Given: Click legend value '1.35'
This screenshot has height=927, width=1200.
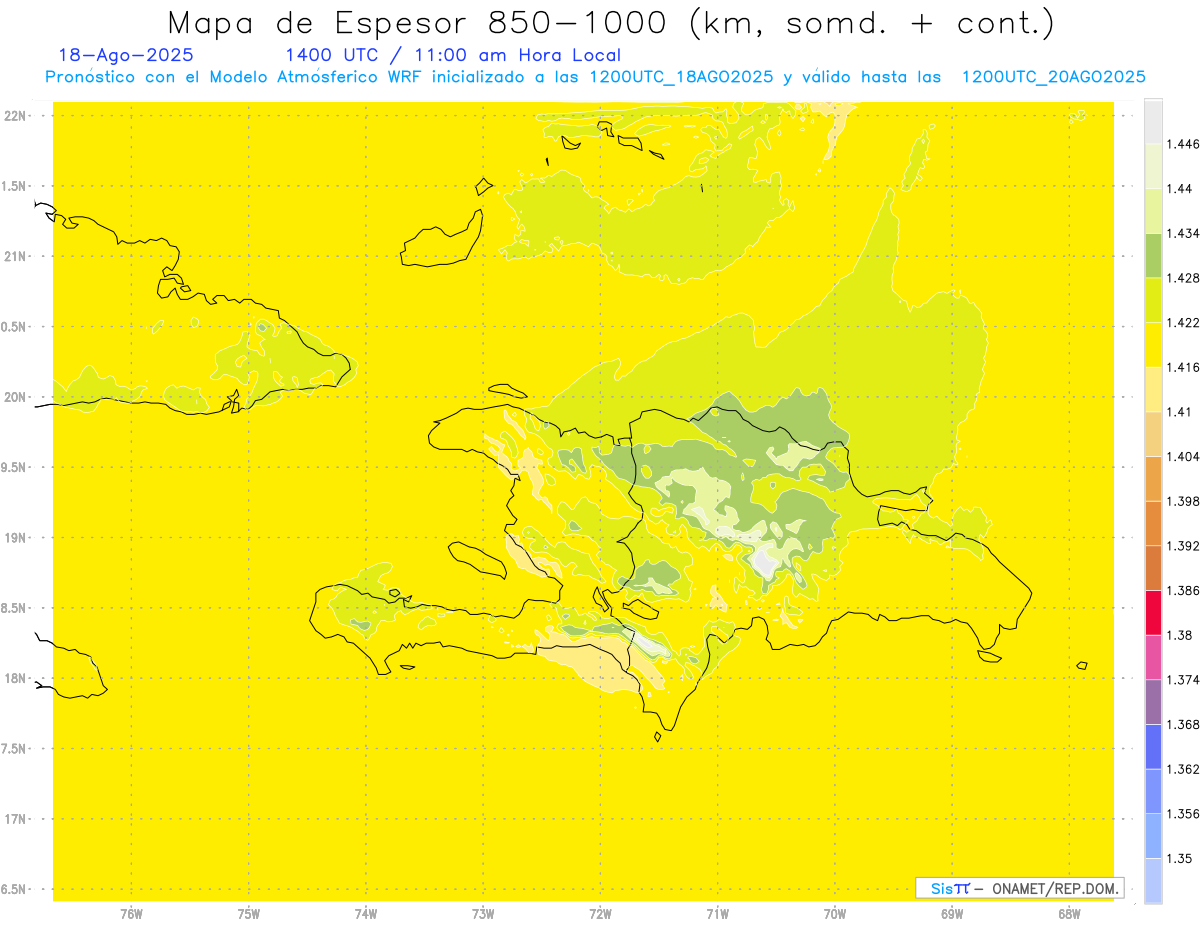Looking at the screenshot, I should pyautogui.click(x=1180, y=858).
